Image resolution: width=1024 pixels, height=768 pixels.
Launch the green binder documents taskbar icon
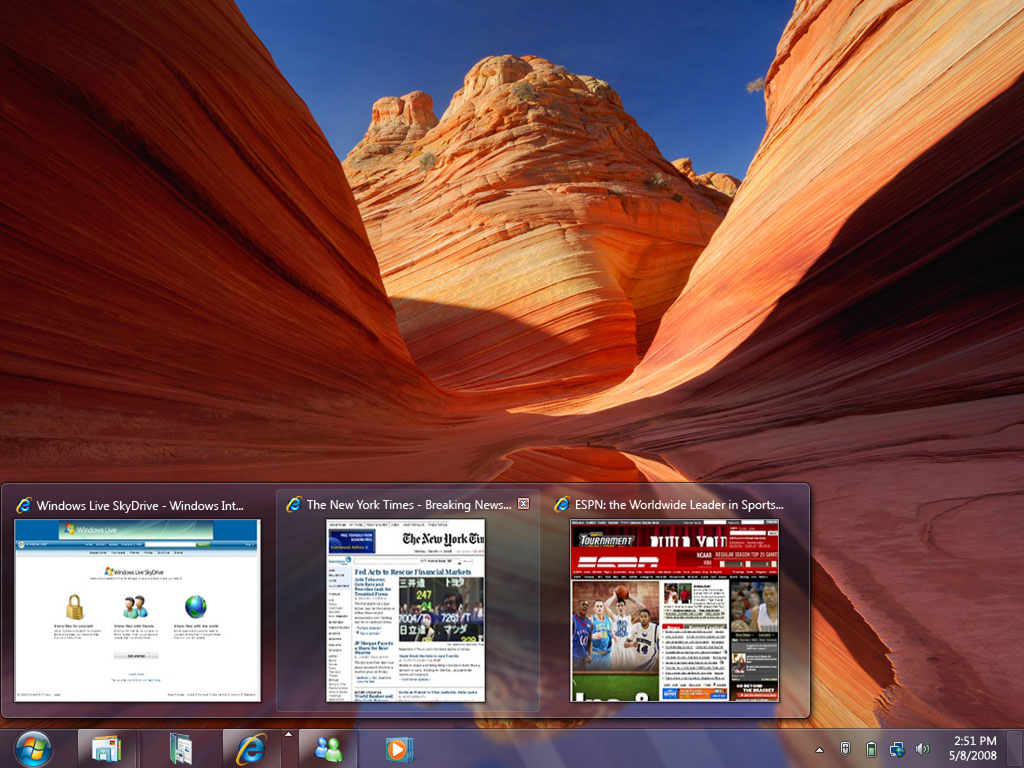[180, 749]
